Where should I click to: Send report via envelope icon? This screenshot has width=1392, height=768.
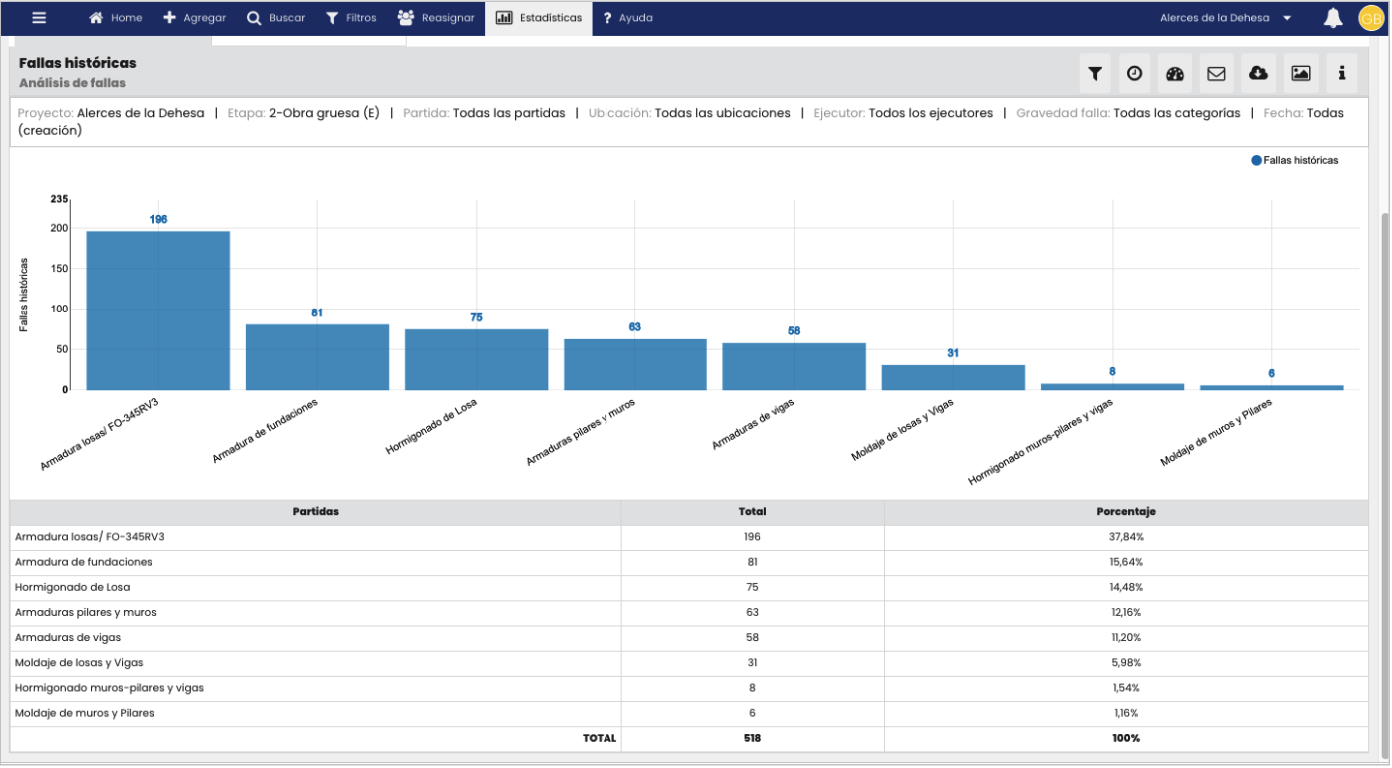(x=1216, y=73)
